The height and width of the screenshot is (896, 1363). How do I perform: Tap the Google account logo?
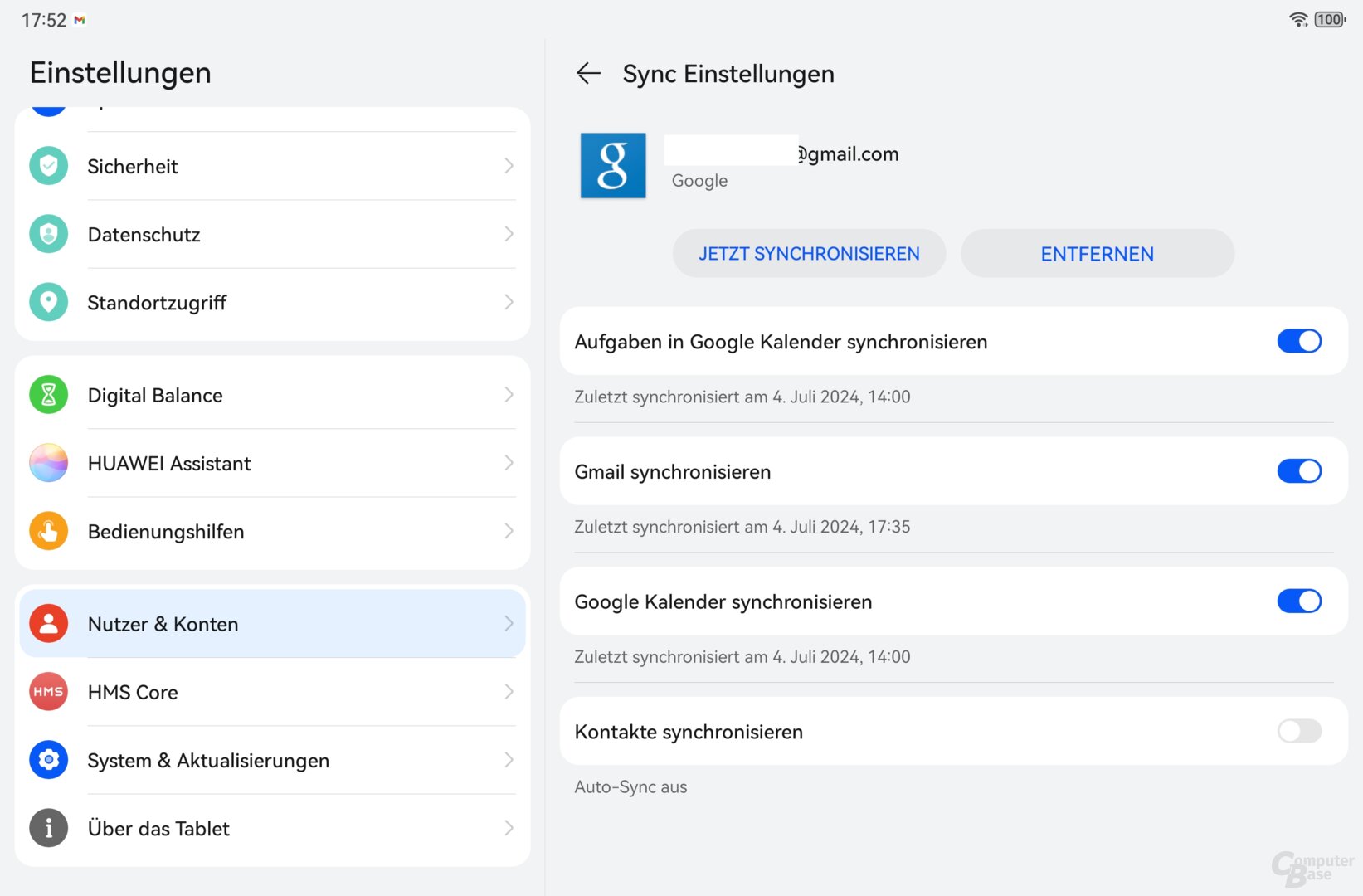pyautogui.click(x=613, y=165)
